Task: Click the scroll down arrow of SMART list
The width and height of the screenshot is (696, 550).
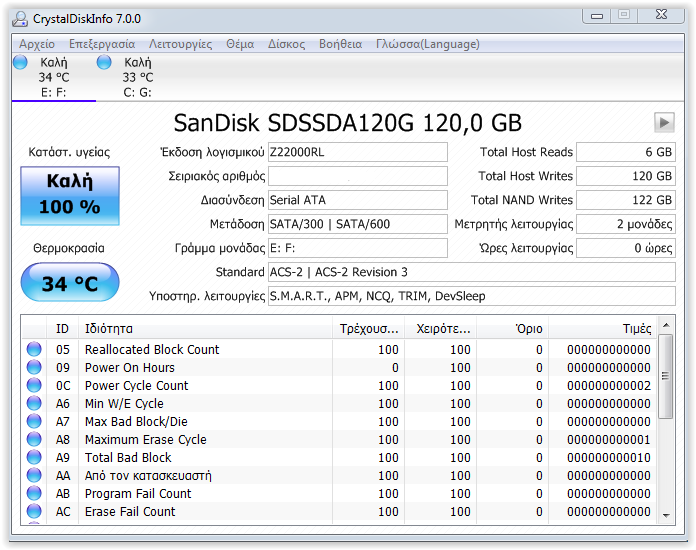Action: (x=666, y=515)
